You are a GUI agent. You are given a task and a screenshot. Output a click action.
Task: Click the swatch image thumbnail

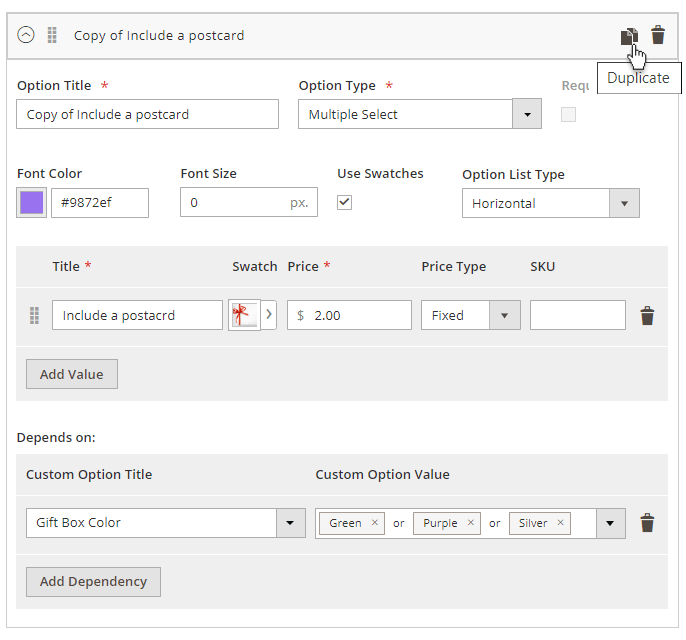tap(244, 316)
